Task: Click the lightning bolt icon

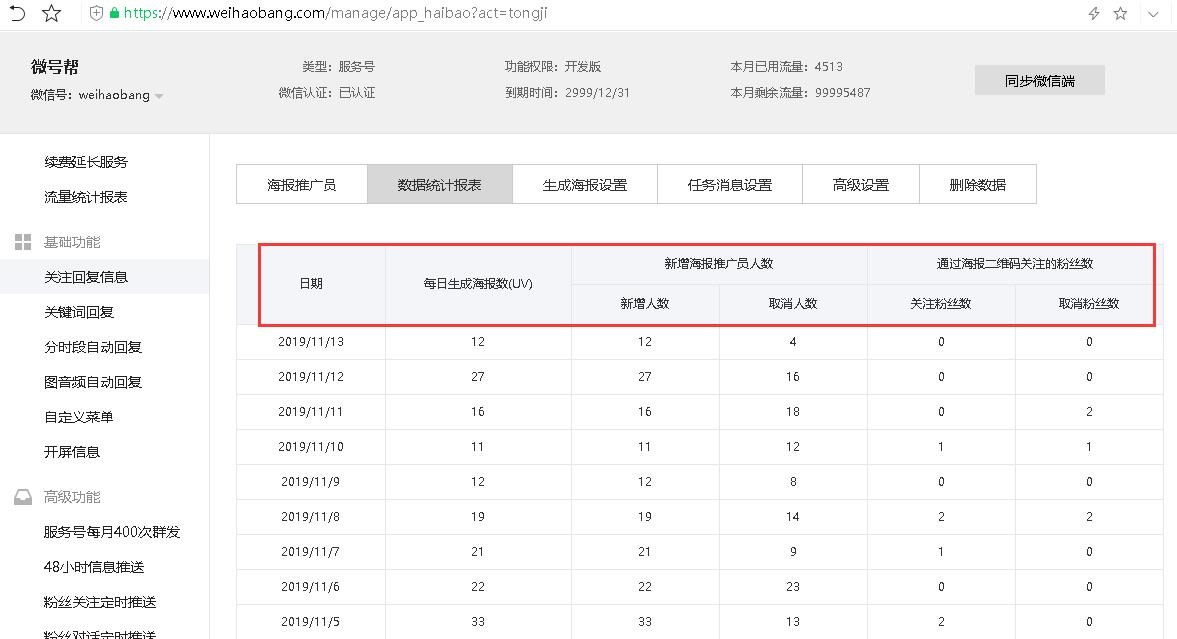Action: tap(1094, 14)
